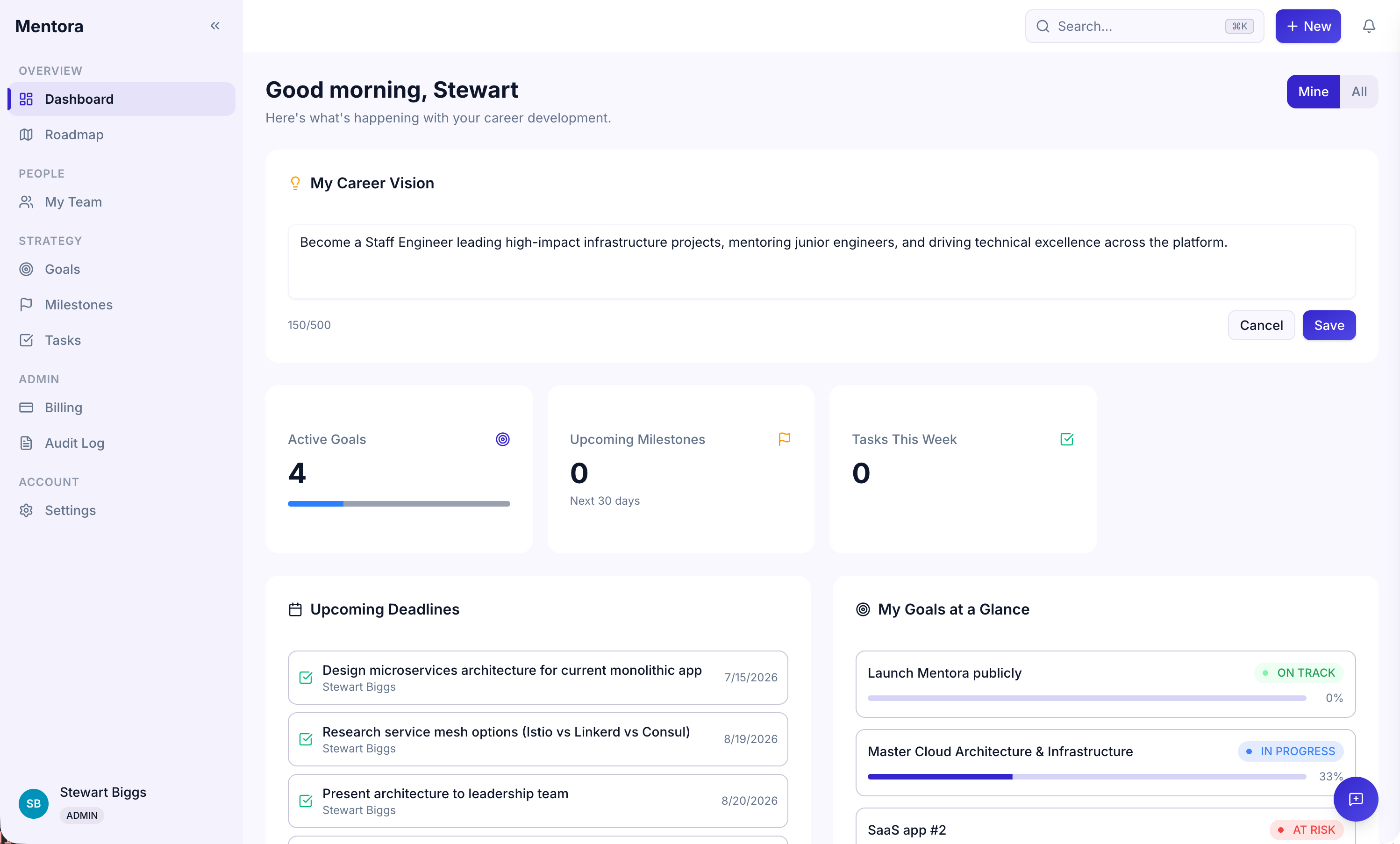Switch dashboard view to Mine
Image resolution: width=1400 pixels, height=844 pixels.
1313,92
